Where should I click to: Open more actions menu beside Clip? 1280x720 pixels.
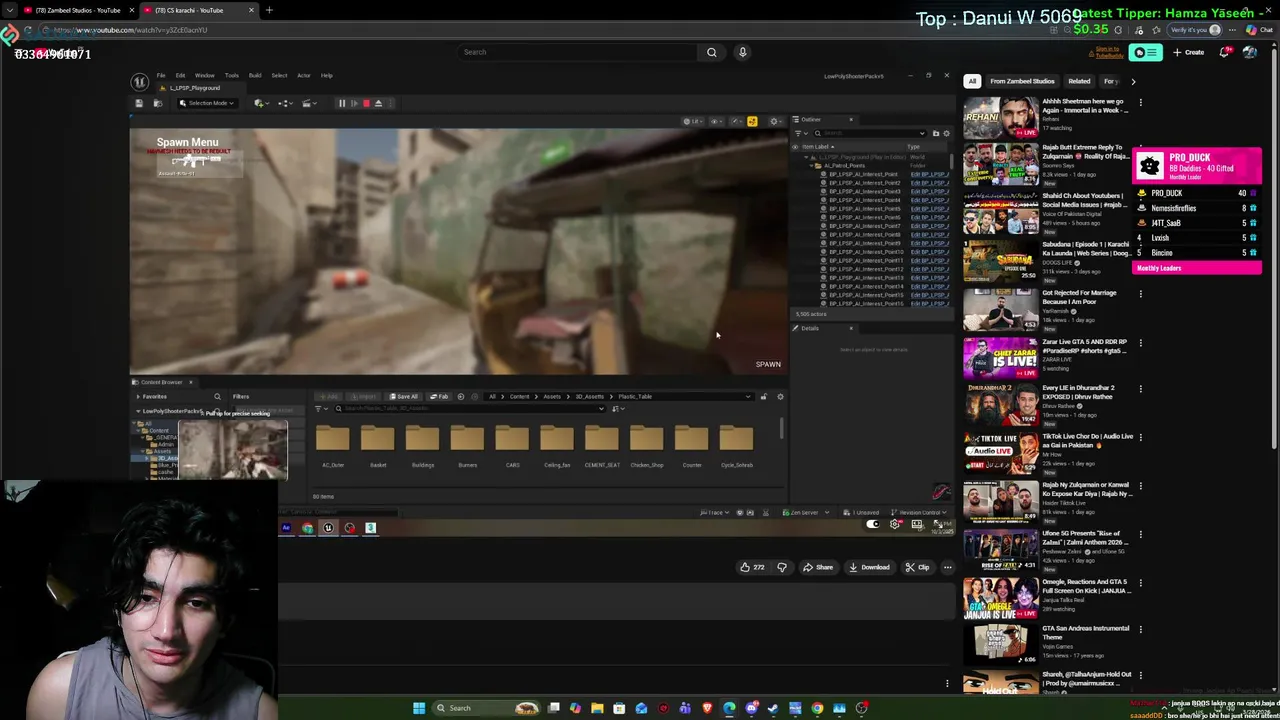coord(947,567)
